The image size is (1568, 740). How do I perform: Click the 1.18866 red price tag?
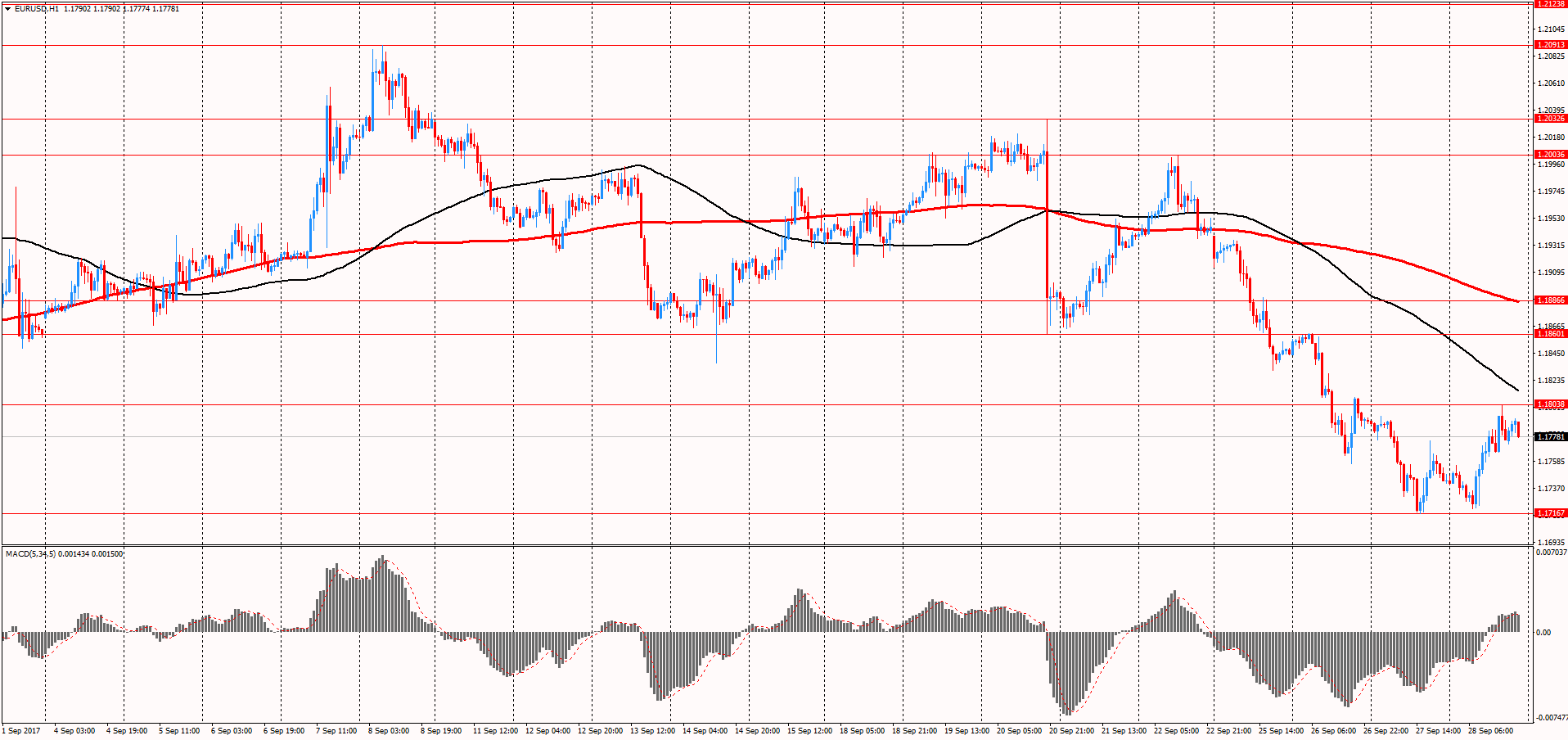tap(1550, 300)
